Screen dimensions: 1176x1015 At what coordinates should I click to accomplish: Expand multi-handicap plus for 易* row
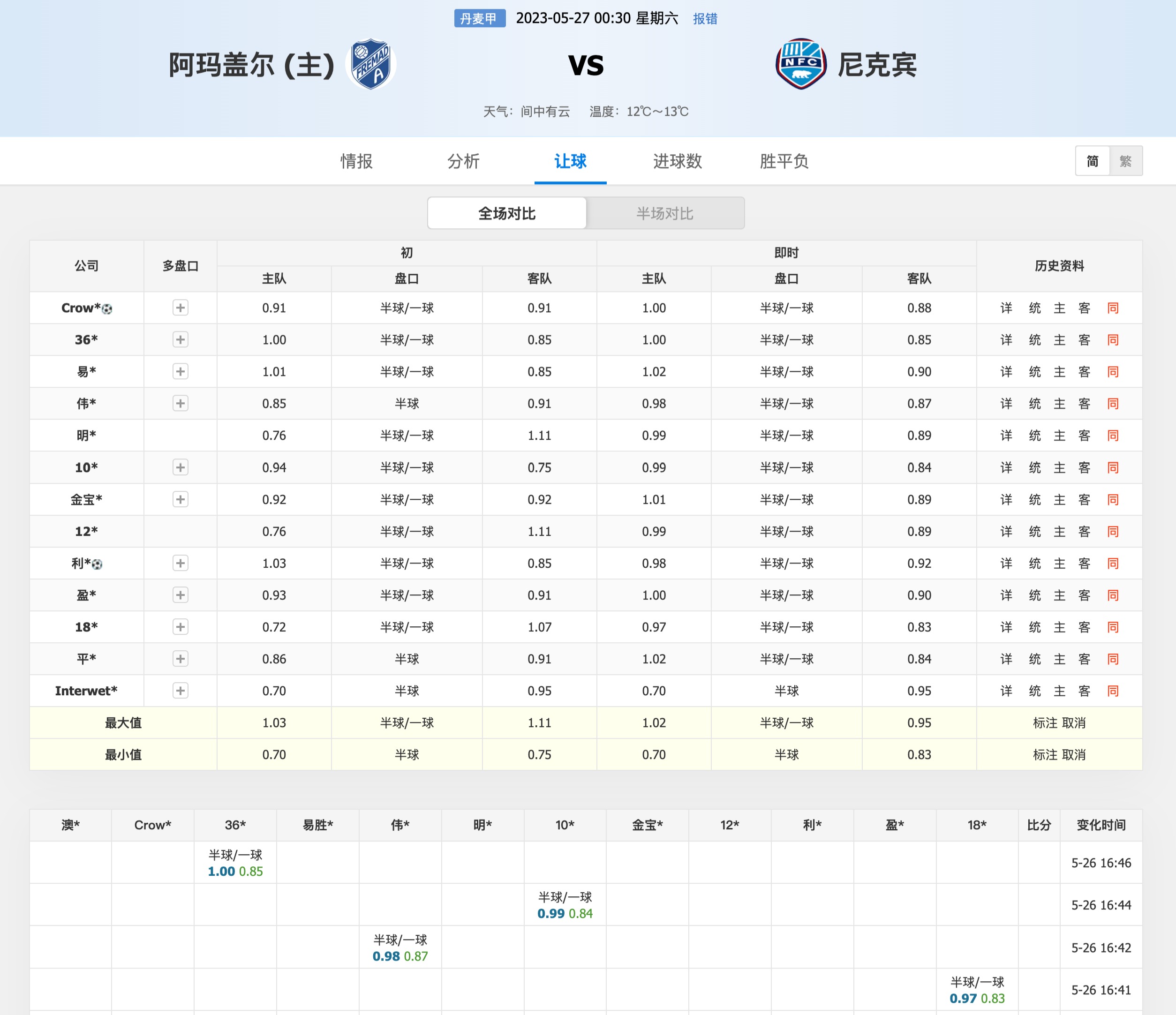tap(181, 371)
